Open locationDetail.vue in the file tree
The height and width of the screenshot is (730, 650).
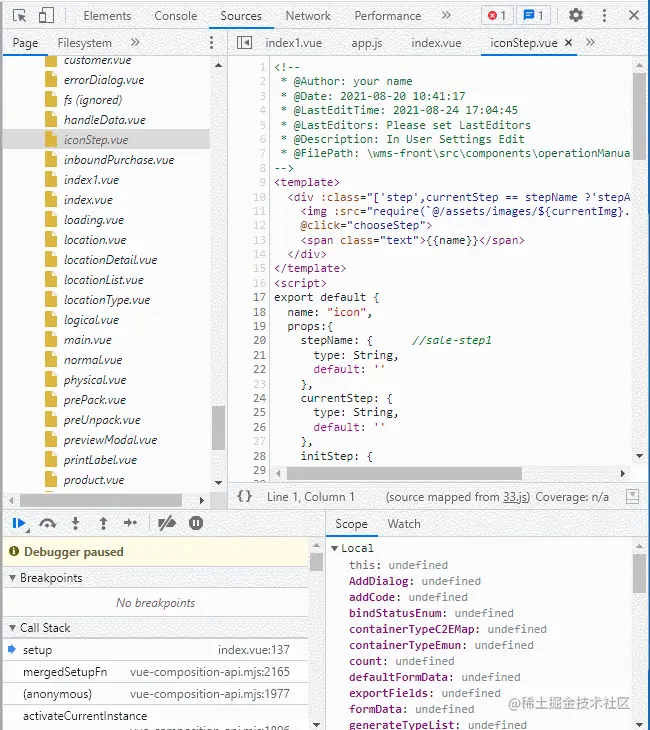[x=111, y=260]
